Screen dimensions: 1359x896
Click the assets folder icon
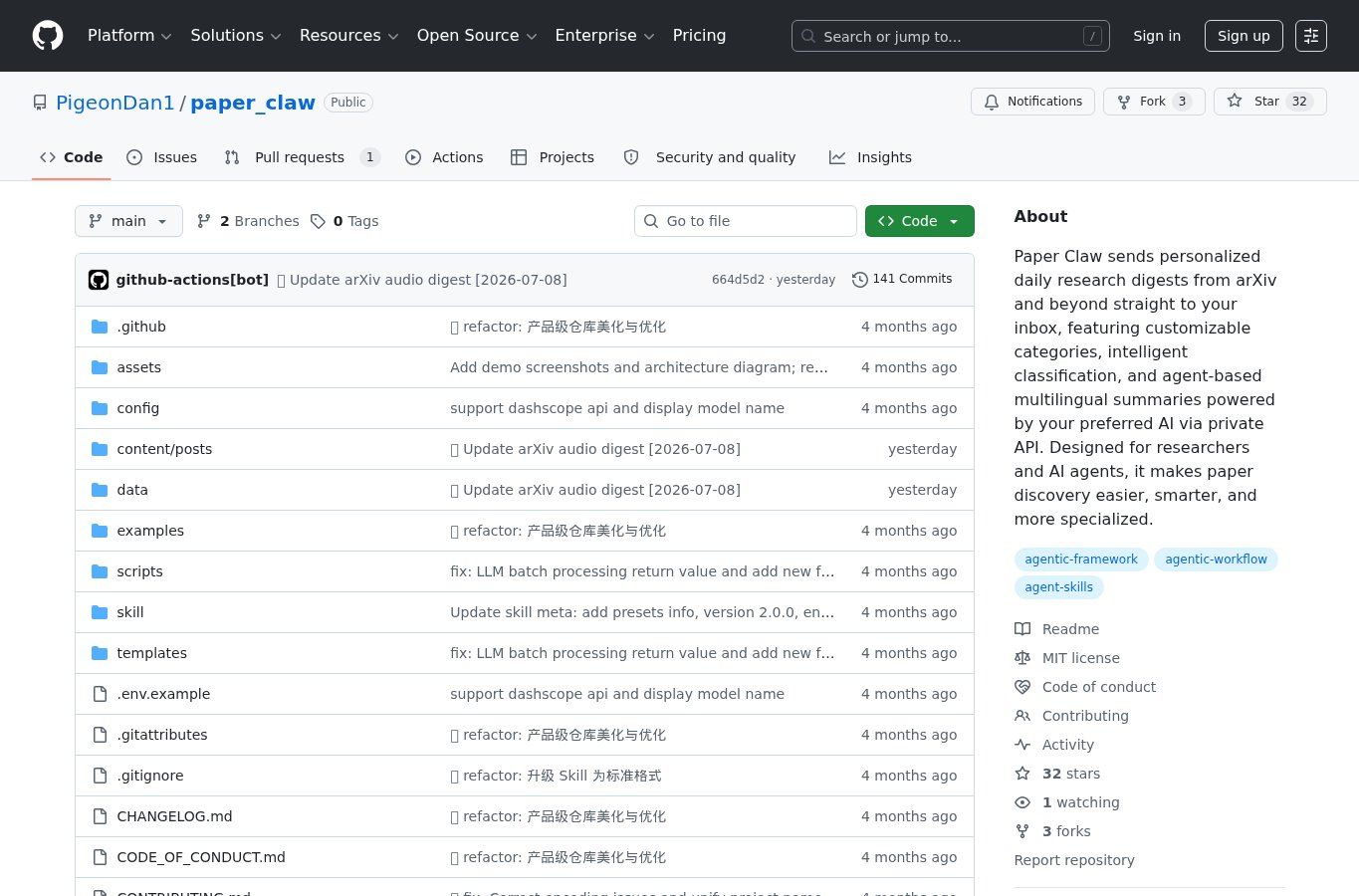point(100,367)
